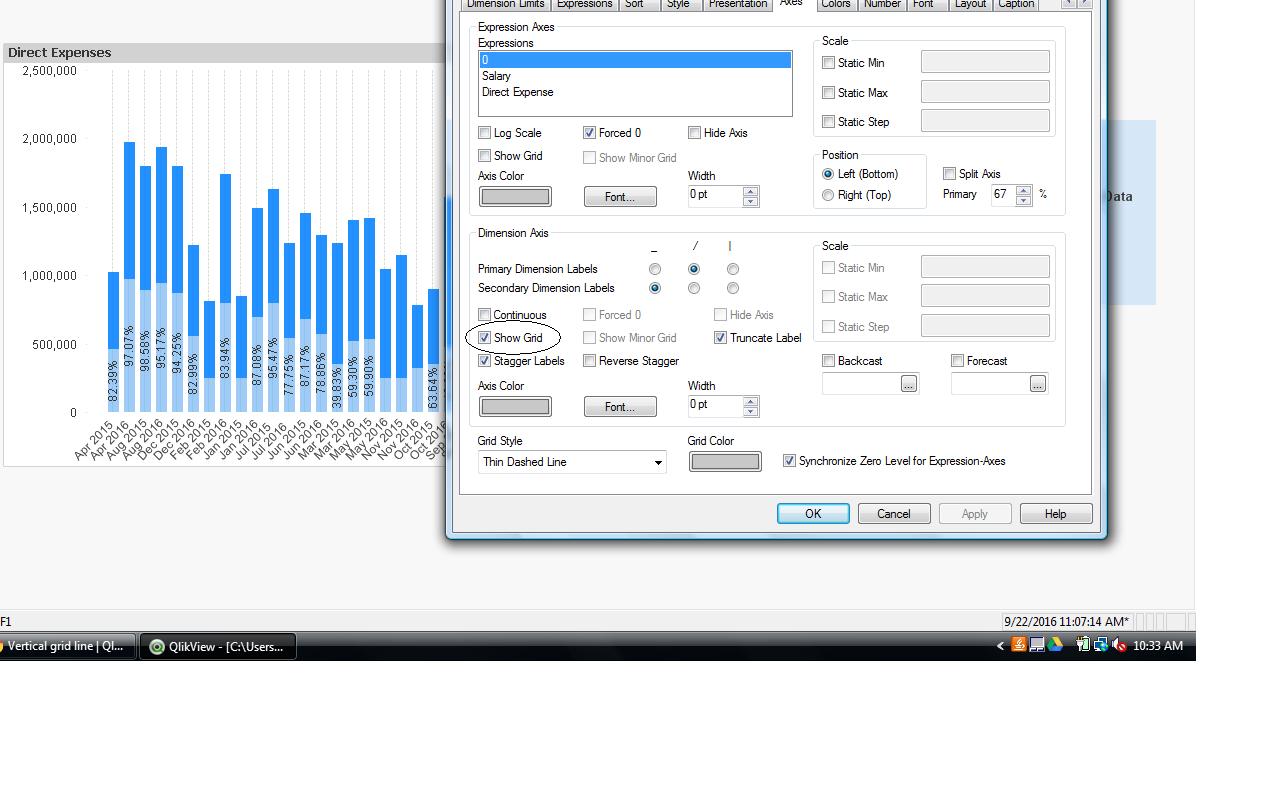Uncheck Show Grid under Dimension Axis
This screenshot has height=800, width=1280.
(485, 338)
